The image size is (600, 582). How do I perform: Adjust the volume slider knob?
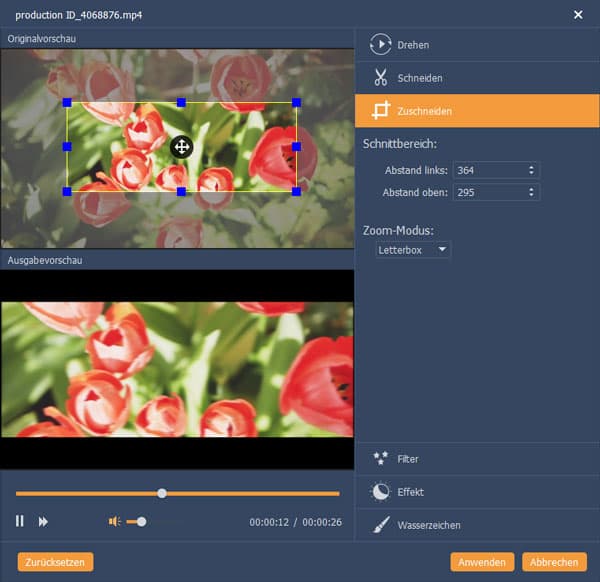pos(142,522)
